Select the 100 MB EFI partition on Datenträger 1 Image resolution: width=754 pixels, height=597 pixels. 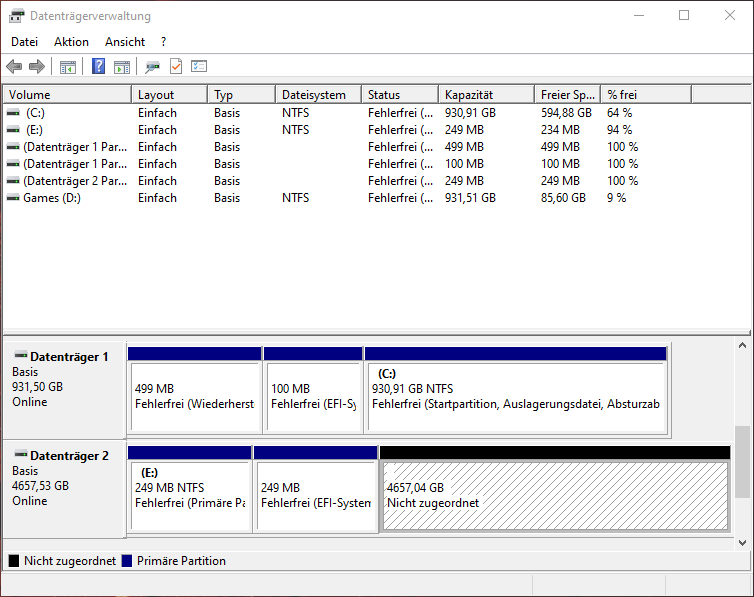313,390
